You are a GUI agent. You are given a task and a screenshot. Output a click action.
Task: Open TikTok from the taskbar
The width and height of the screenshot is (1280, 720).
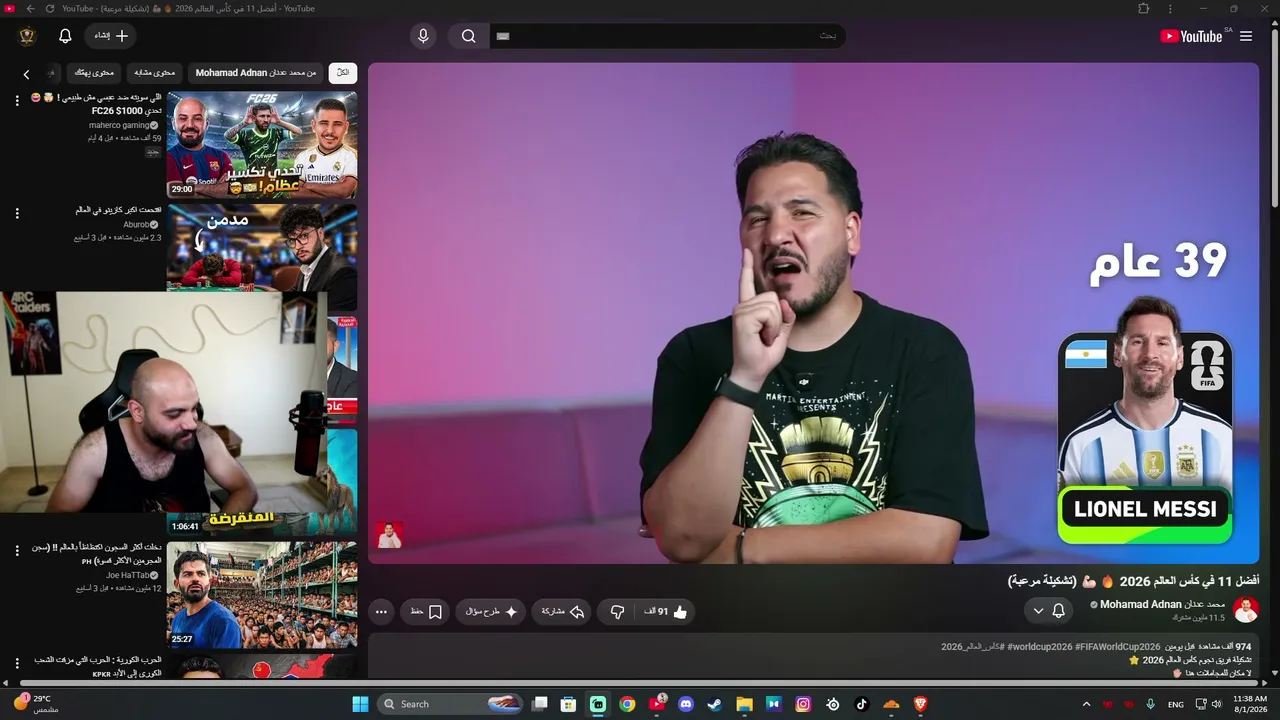(862, 704)
